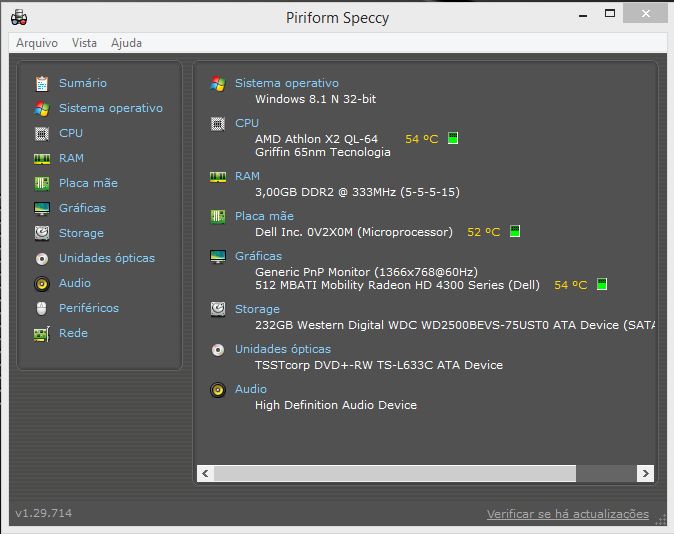The width and height of the screenshot is (674, 534).
Task: Click the Periféricos mouse icon in sidebar
Action: click(x=42, y=308)
